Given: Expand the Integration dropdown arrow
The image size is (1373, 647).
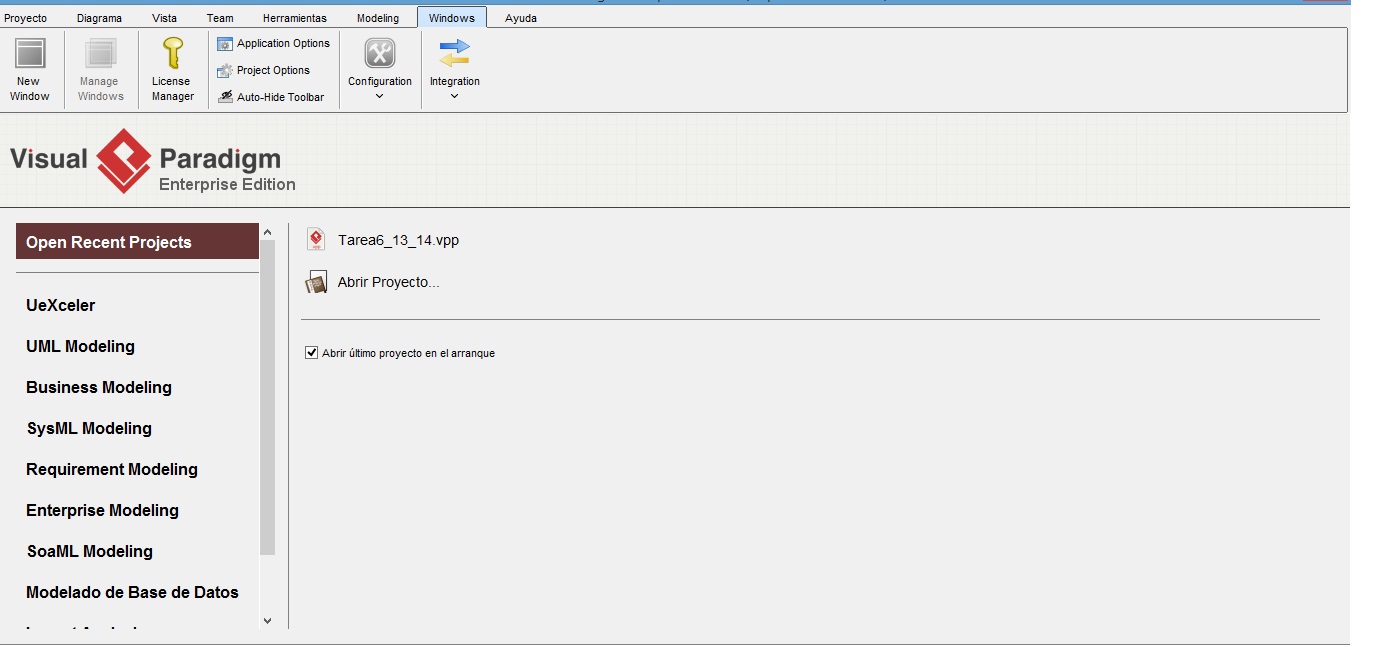Looking at the screenshot, I should pyautogui.click(x=455, y=97).
